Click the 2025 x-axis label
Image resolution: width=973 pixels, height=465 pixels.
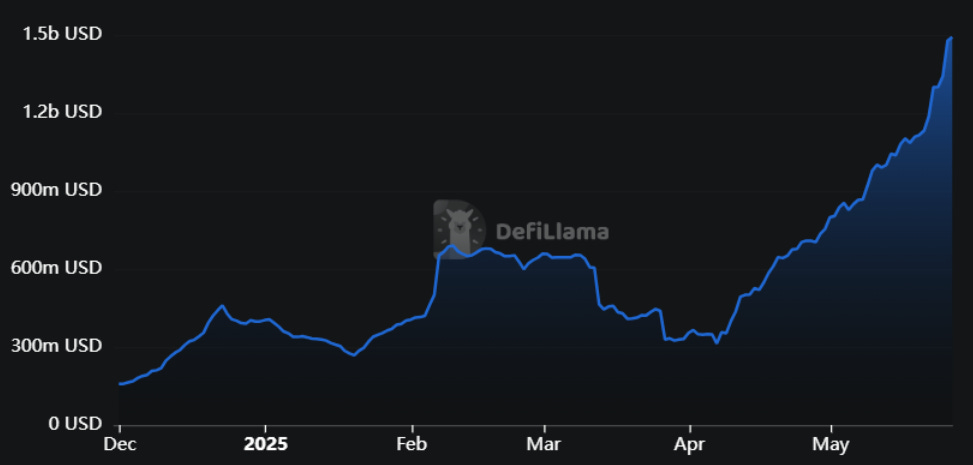(x=266, y=445)
